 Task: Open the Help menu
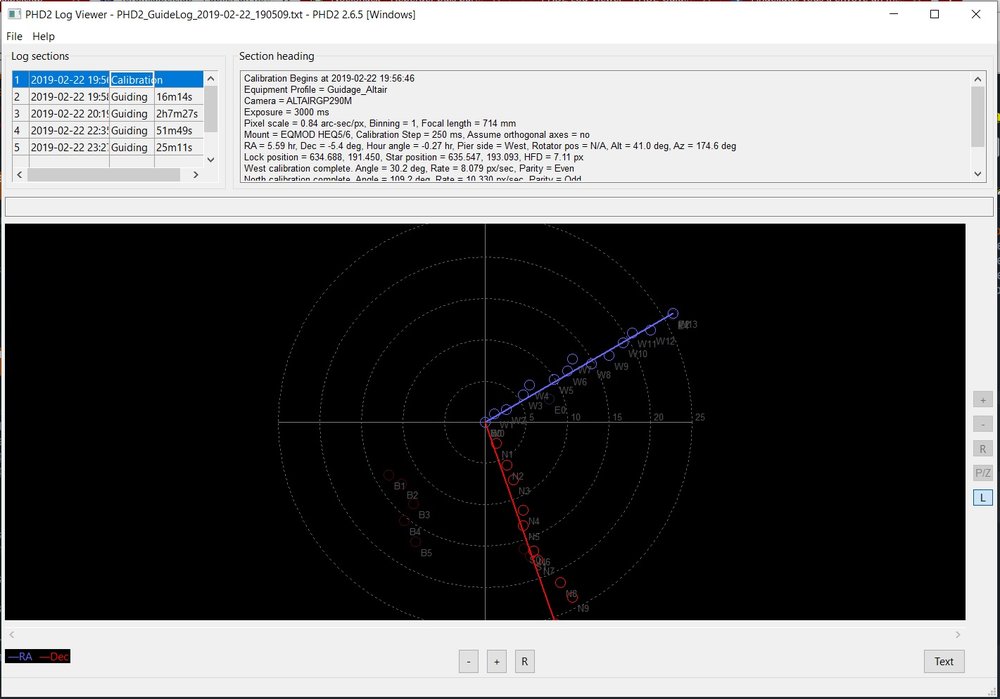pos(44,36)
